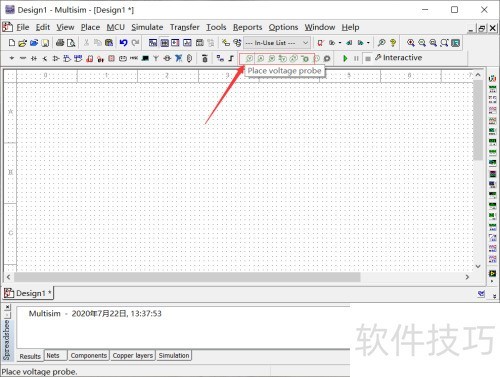
Task: Open the Simulate menu
Action: [x=147, y=27]
